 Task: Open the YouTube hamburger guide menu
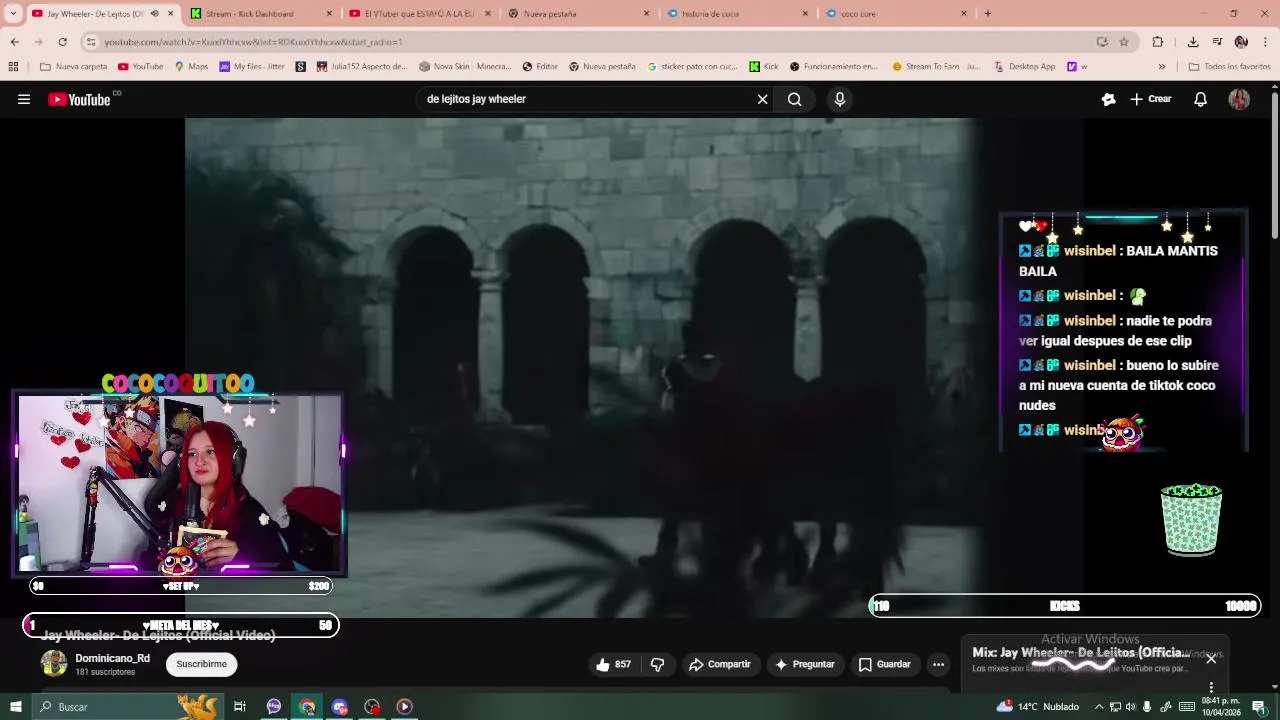(24, 99)
